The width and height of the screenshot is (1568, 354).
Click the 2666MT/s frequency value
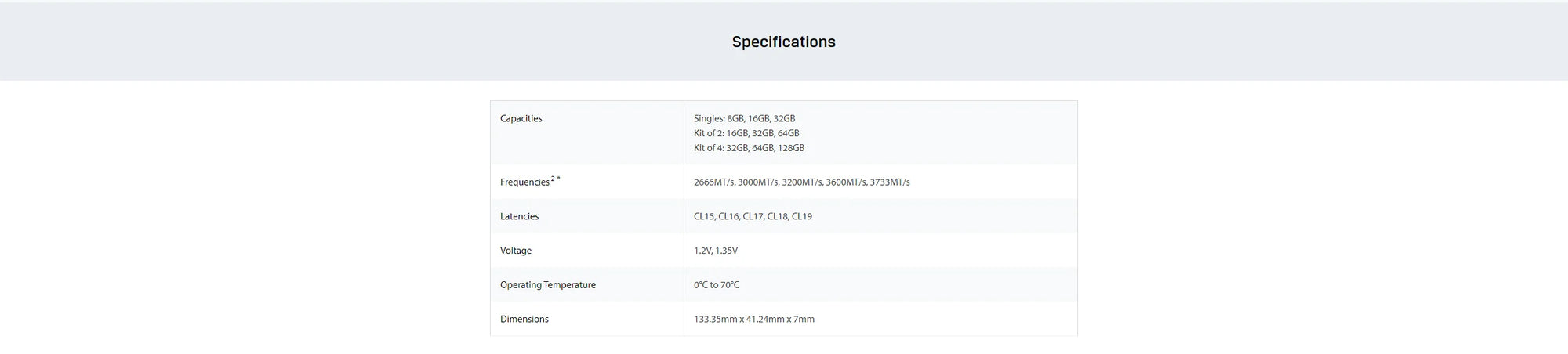(x=714, y=182)
